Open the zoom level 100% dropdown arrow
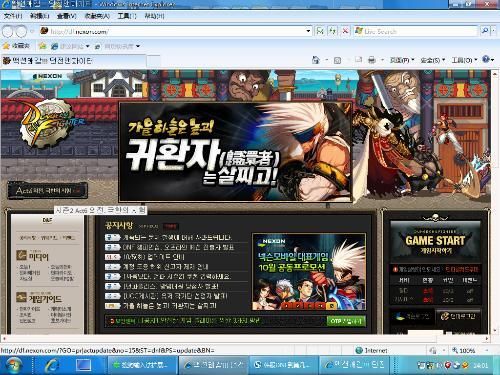500x375 pixels. pyautogui.click(x=486, y=350)
